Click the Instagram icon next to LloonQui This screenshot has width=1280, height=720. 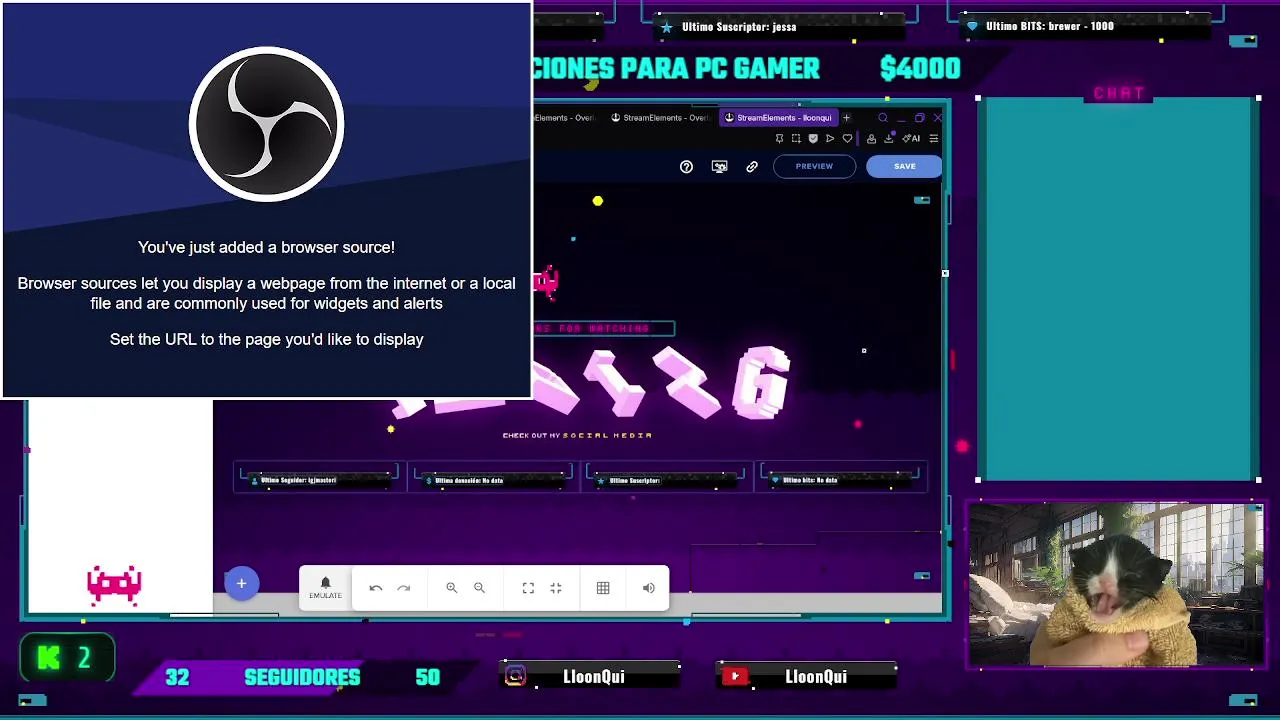(x=515, y=677)
